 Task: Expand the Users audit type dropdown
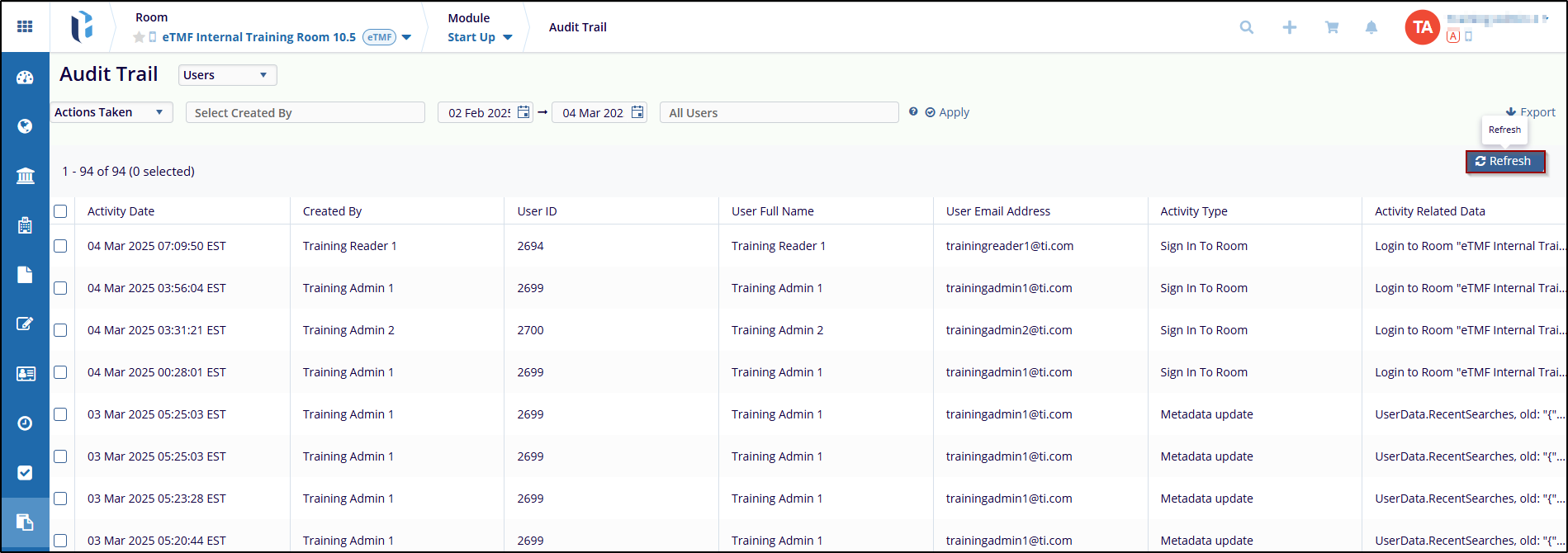(x=227, y=75)
